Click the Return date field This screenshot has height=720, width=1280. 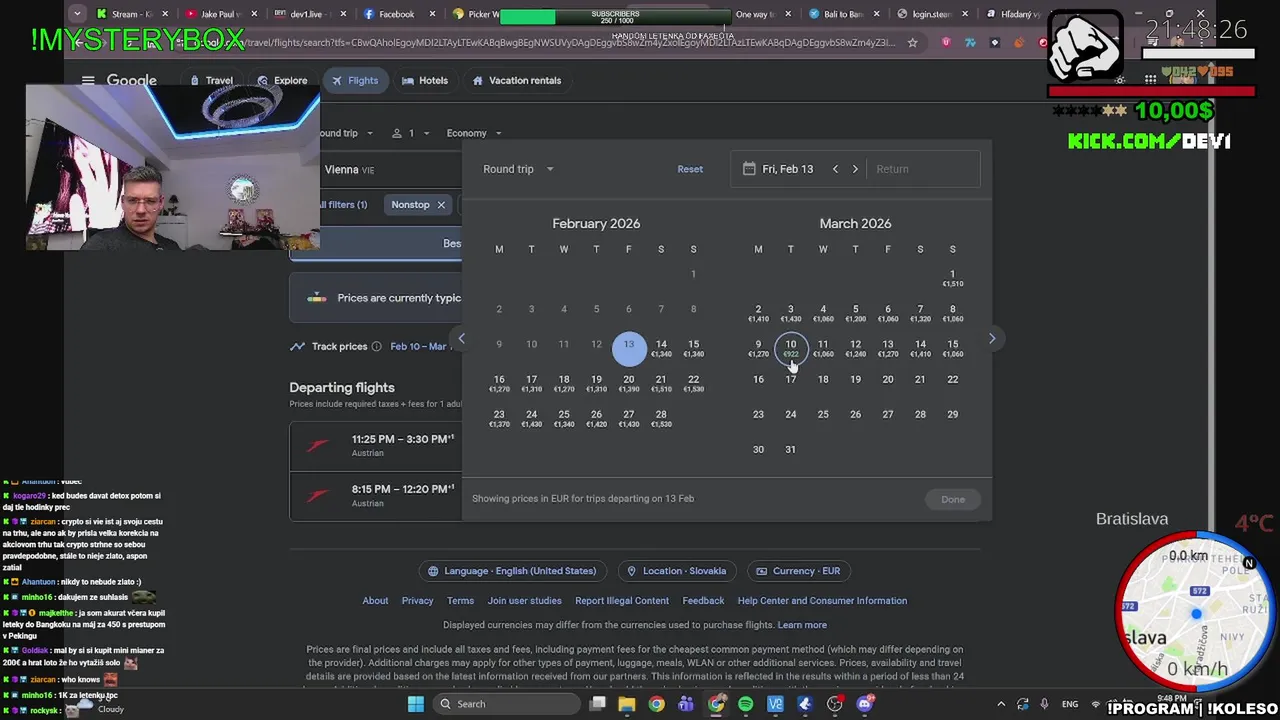pos(923,169)
